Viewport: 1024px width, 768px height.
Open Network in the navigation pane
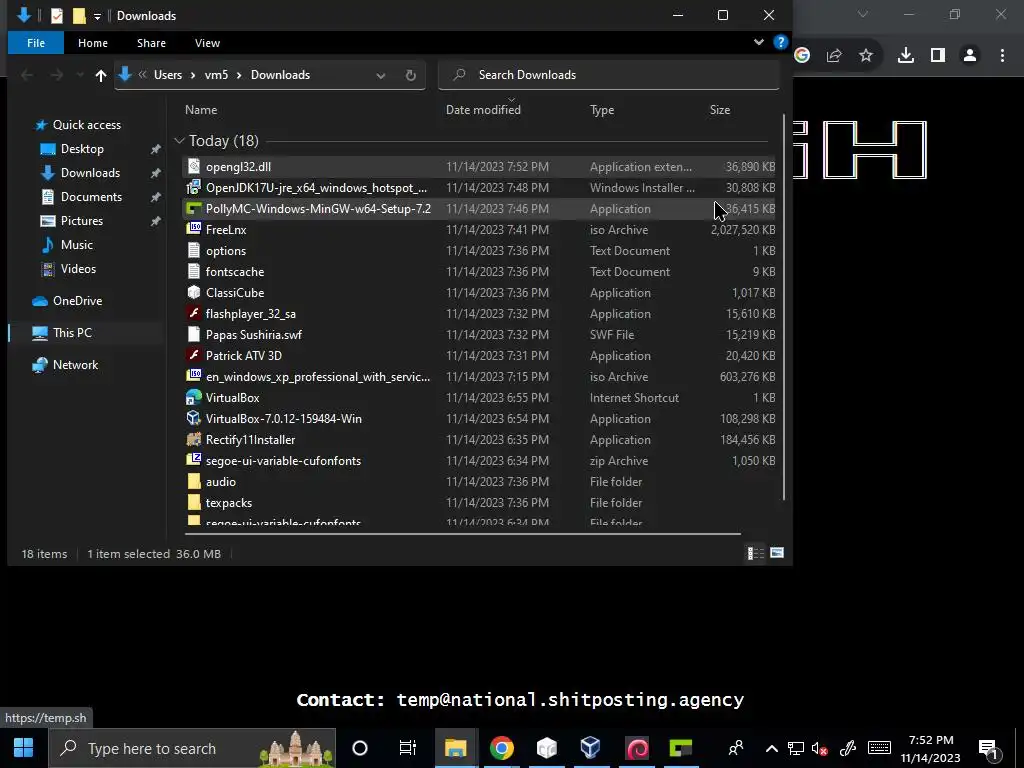75,365
